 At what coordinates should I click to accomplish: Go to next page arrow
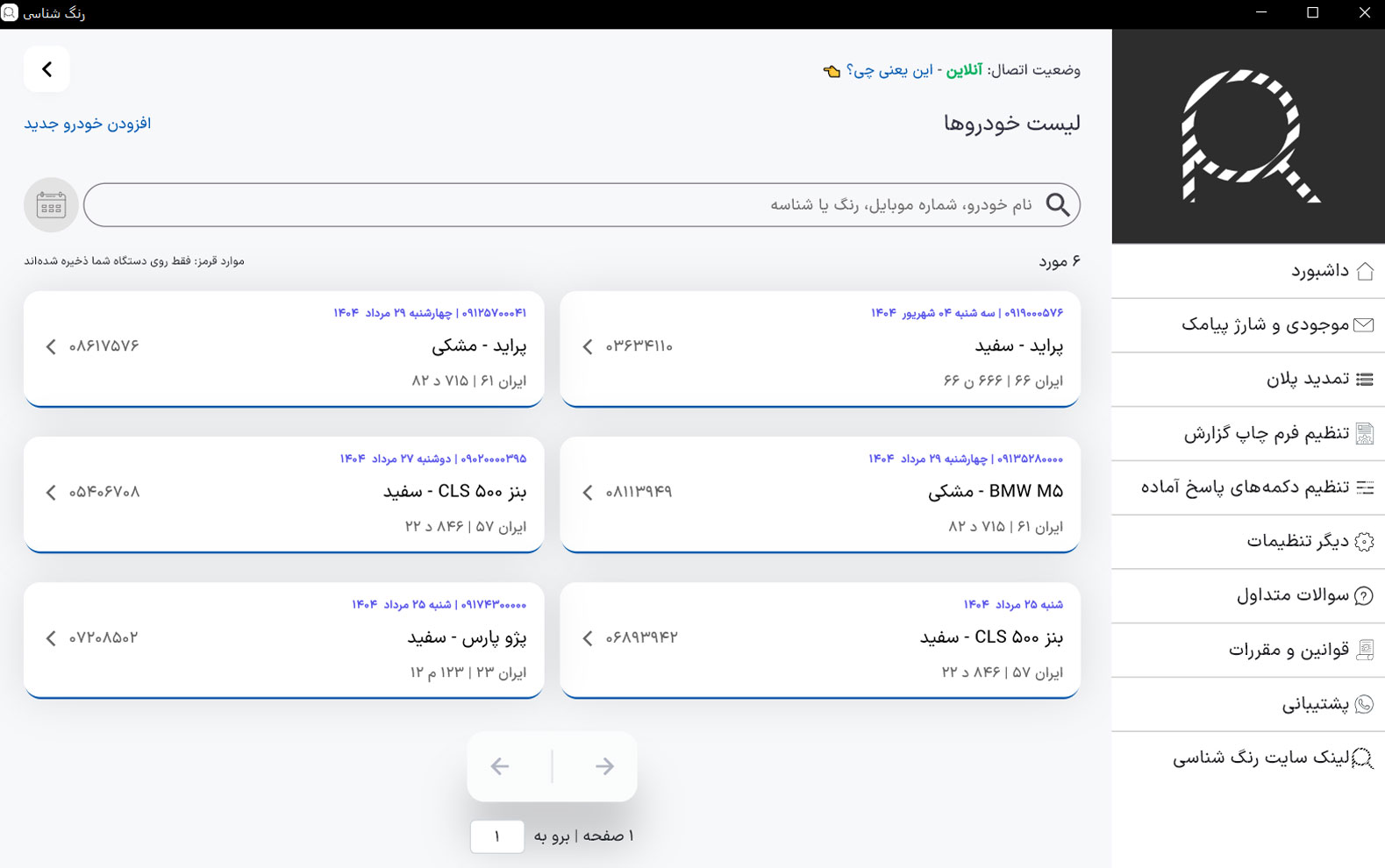(x=604, y=766)
